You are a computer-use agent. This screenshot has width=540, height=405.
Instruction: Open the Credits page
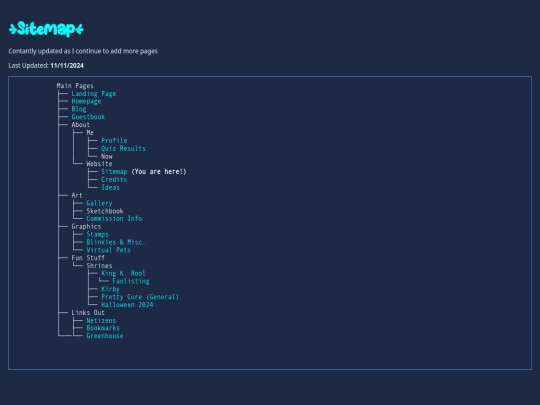[x=114, y=179]
